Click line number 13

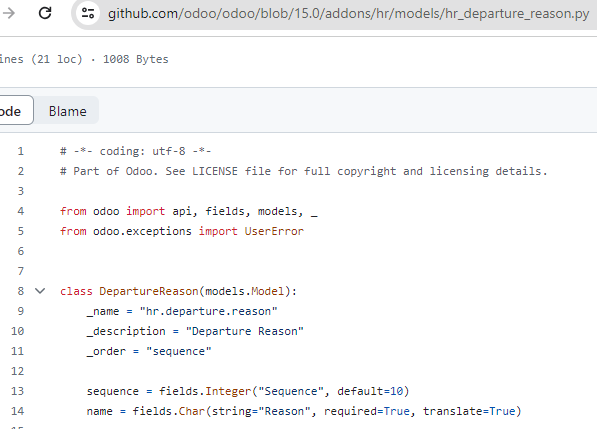click(x=18, y=391)
